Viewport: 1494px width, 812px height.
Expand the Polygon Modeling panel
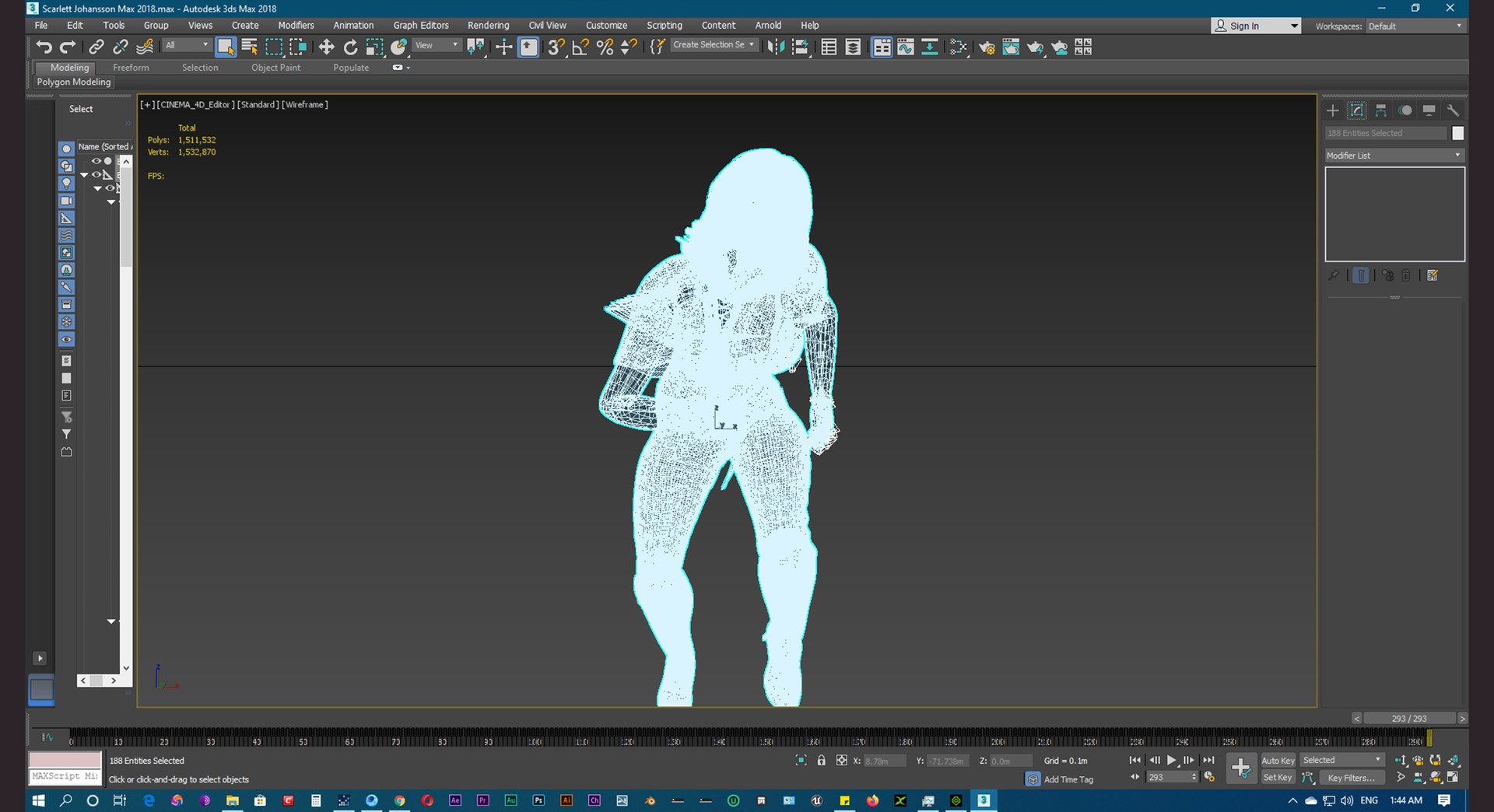[x=74, y=82]
